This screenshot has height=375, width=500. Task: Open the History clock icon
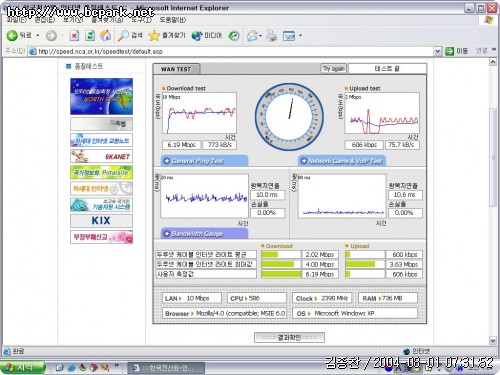234,36
